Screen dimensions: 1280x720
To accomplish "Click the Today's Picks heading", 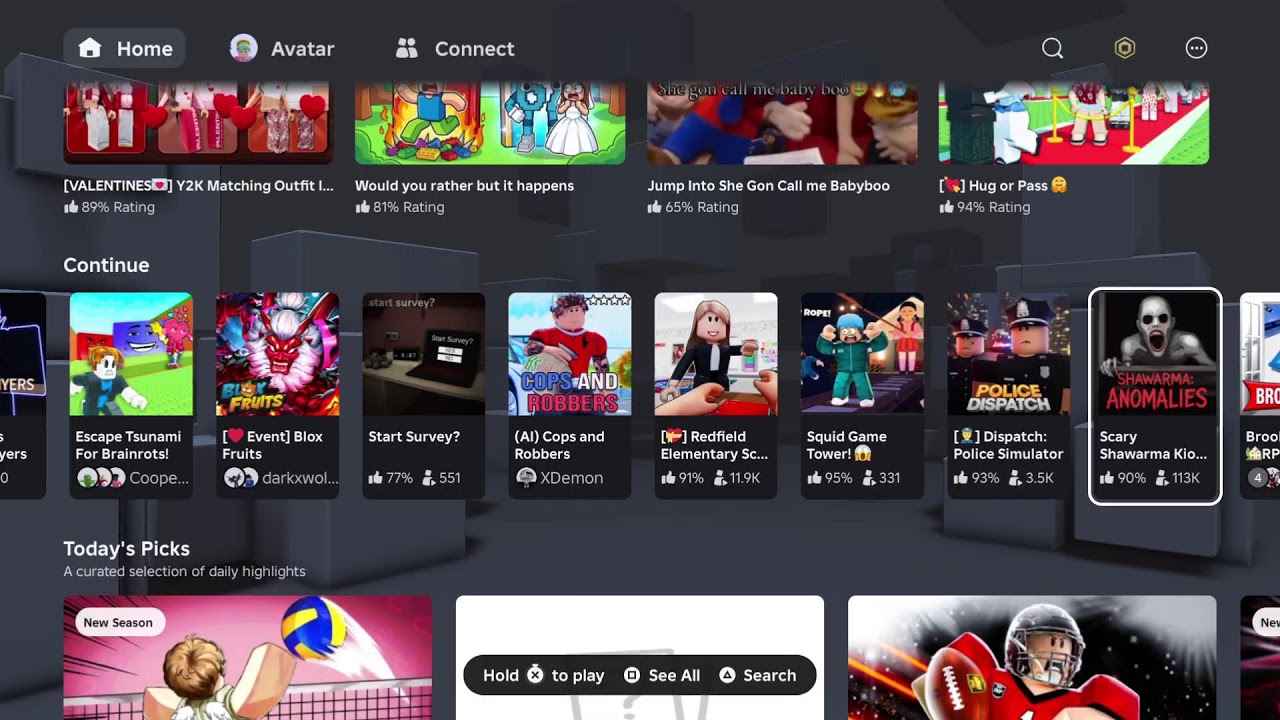I will pos(126,548).
